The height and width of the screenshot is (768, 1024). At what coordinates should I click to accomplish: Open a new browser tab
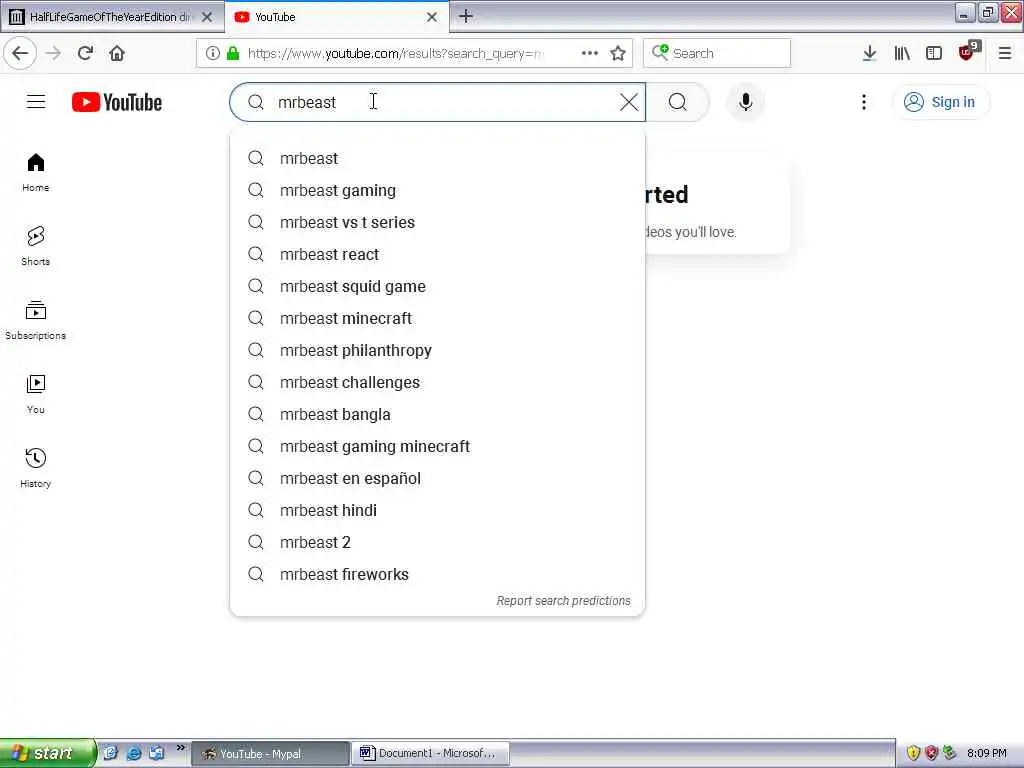(x=466, y=16)
